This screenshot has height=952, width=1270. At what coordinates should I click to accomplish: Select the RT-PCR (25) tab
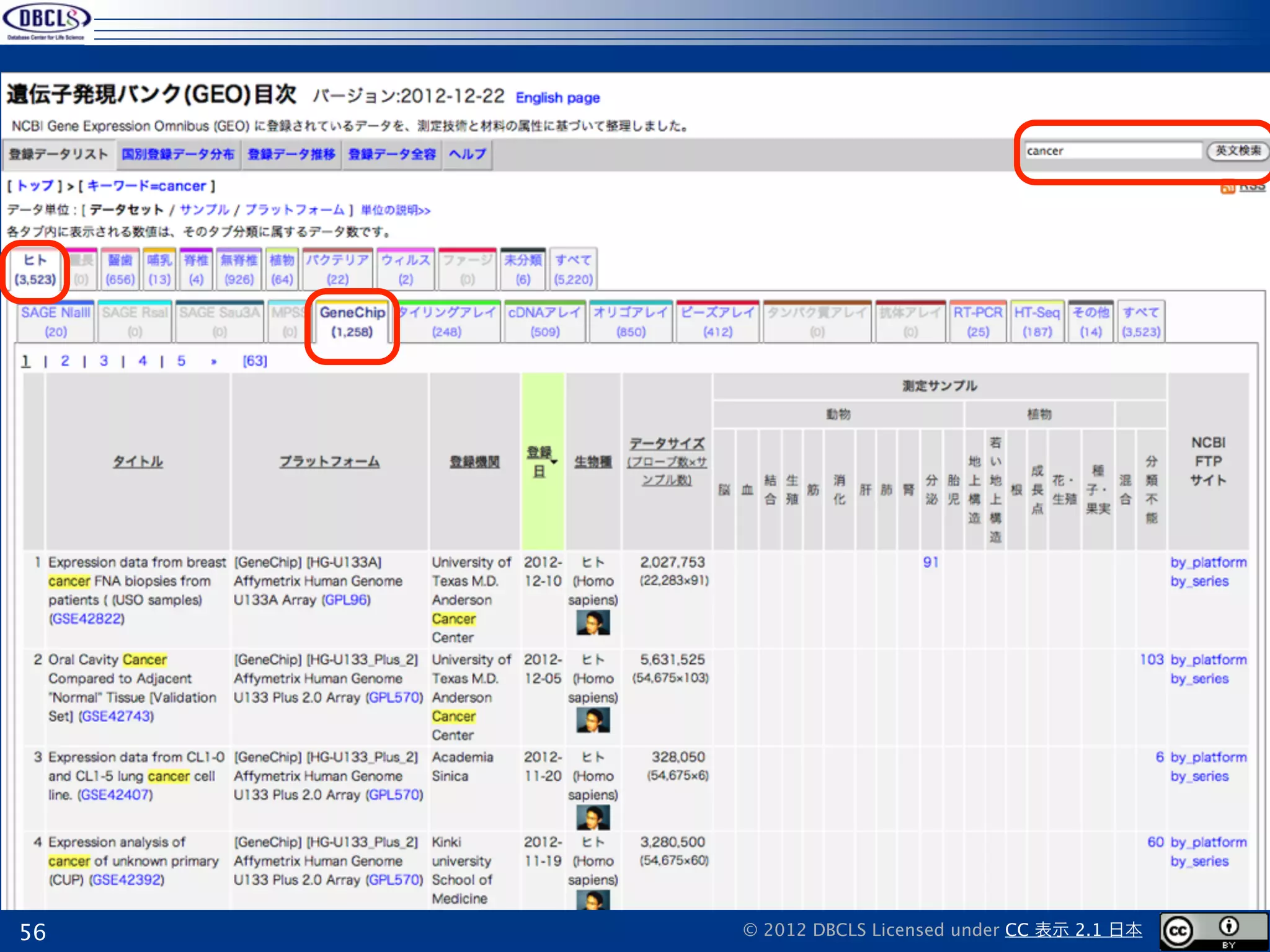(x=978, y=322)
